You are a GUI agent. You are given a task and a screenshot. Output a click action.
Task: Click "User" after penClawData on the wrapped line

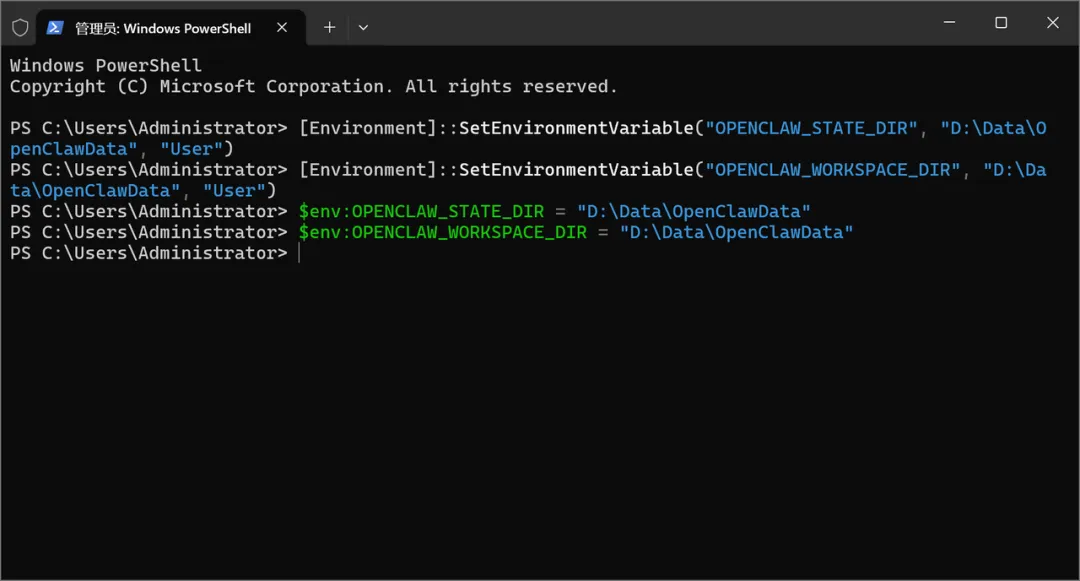coord(191,149)
